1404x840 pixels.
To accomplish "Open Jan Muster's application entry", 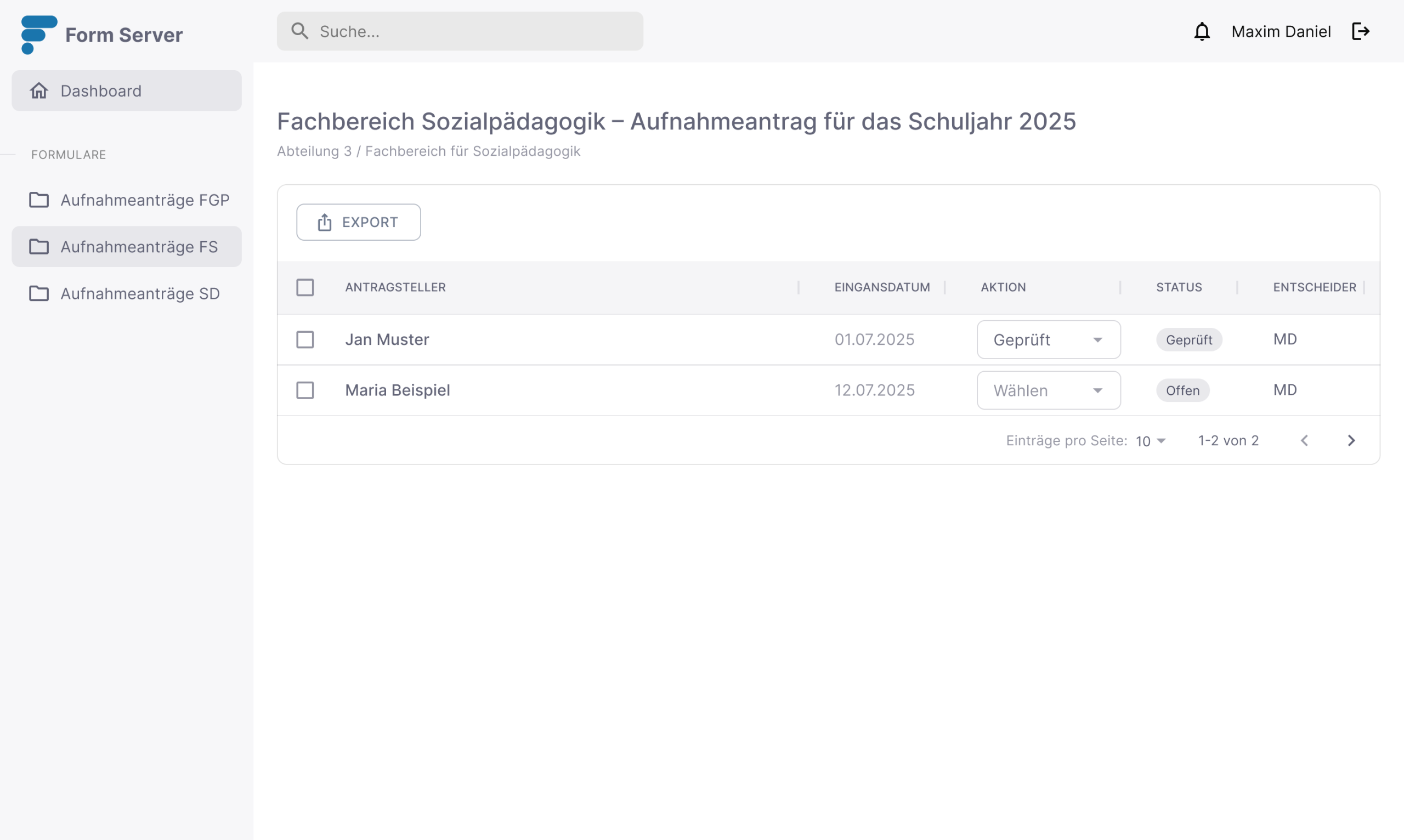I will click(387, 339).
